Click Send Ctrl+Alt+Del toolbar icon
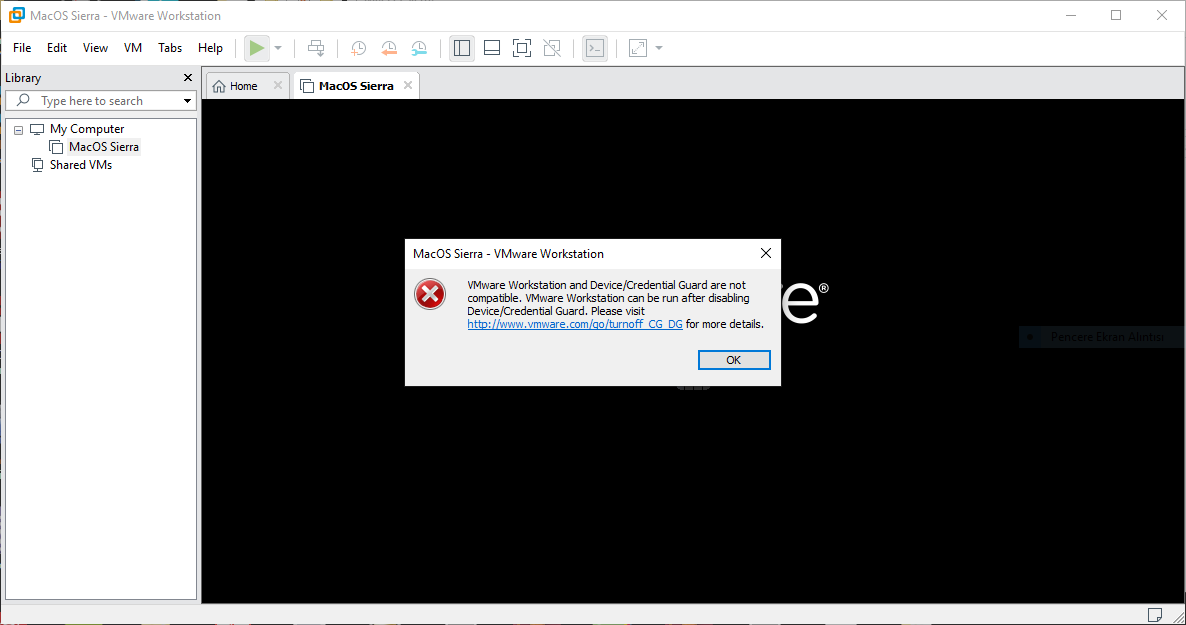This screenshot has width=1186, height=625. [x=316, y=48]
